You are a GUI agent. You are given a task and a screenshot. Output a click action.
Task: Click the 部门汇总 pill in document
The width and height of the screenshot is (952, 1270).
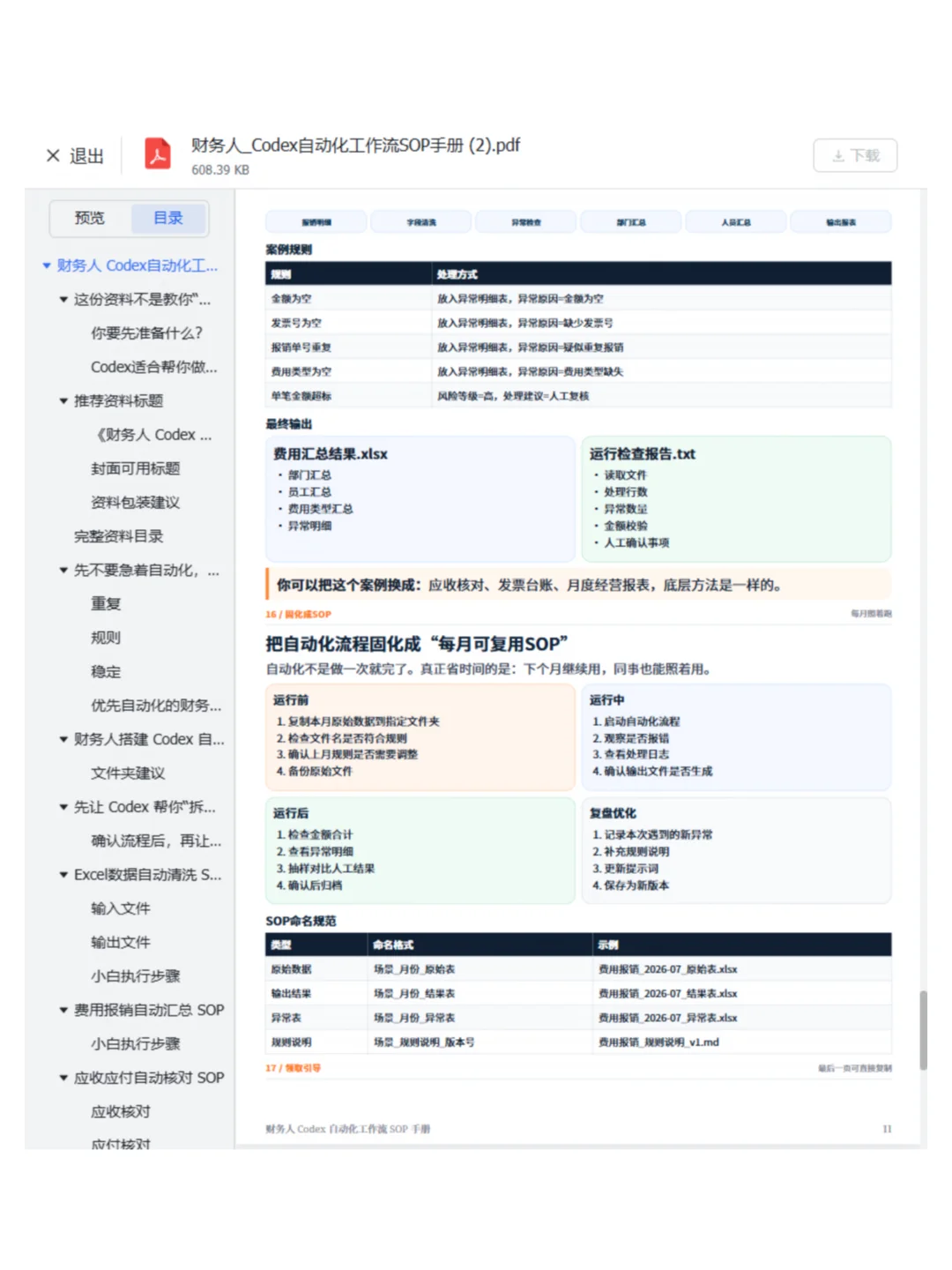point(631,222)
